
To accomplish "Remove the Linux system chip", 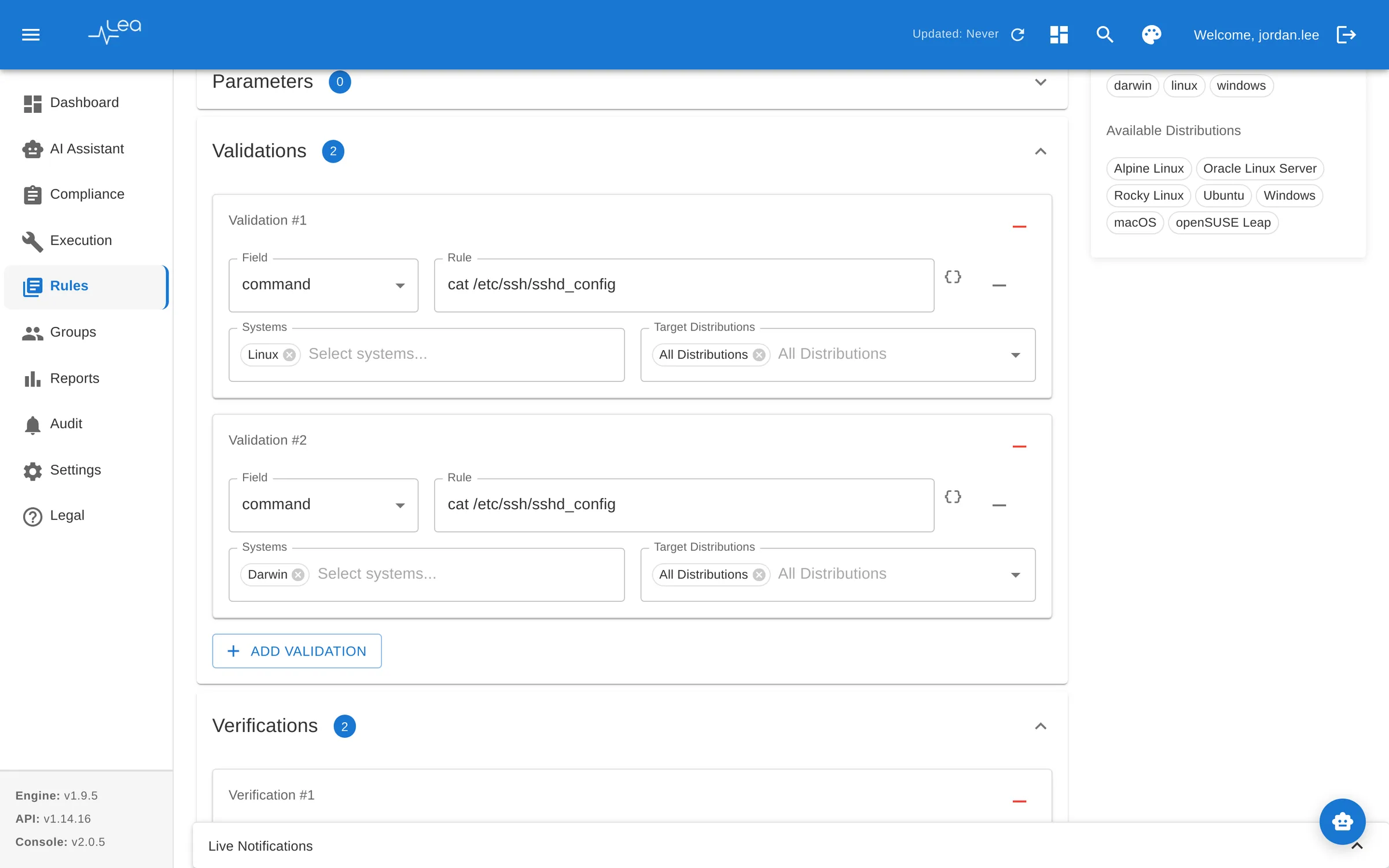I will point(289,355).
